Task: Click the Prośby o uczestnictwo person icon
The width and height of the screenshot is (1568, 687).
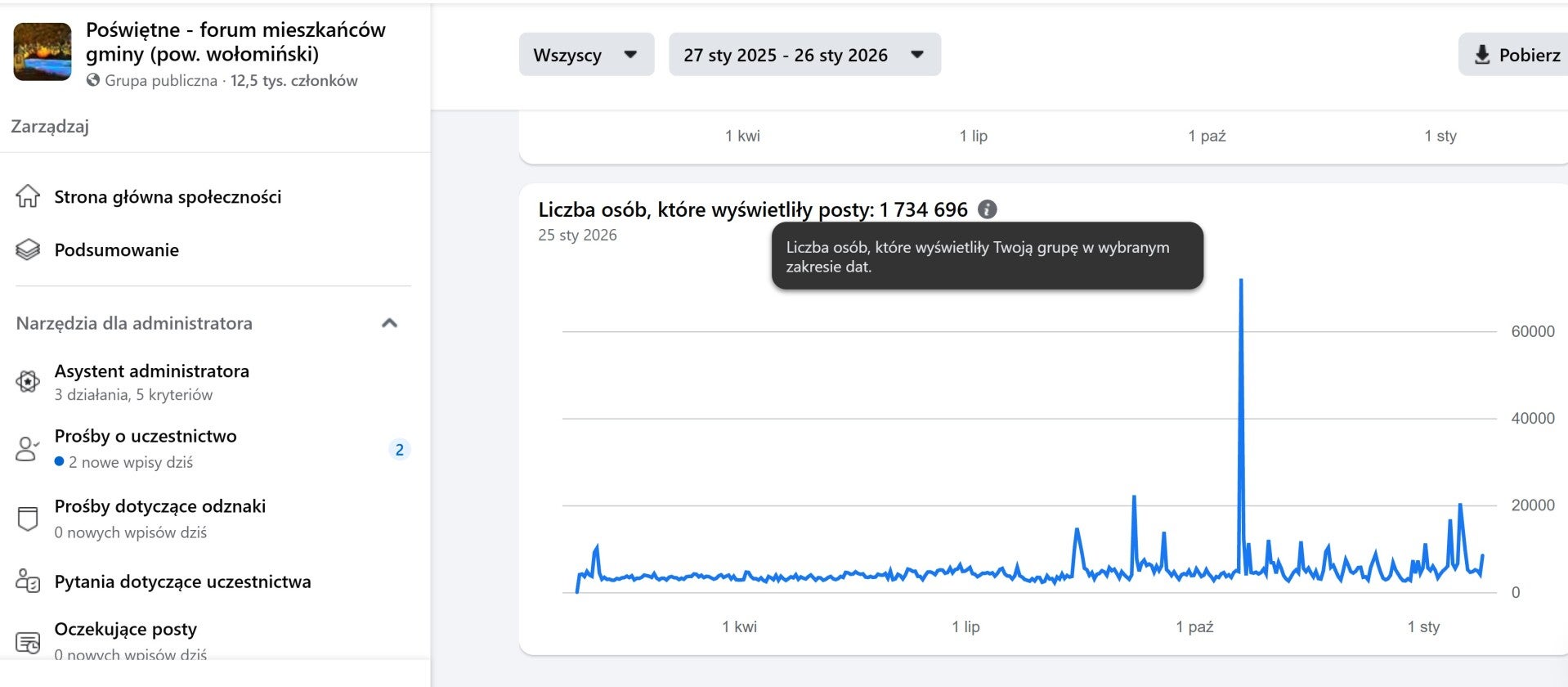Action: pos(28,449)
